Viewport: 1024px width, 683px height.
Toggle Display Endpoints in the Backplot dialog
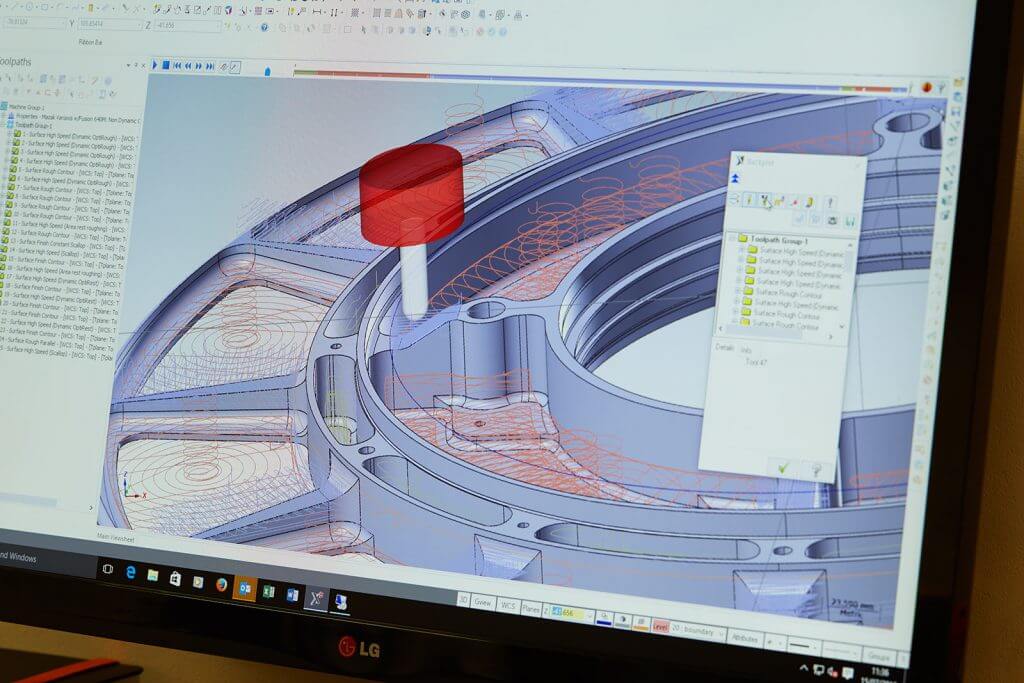pyautogui.click(x=794, y=202)
